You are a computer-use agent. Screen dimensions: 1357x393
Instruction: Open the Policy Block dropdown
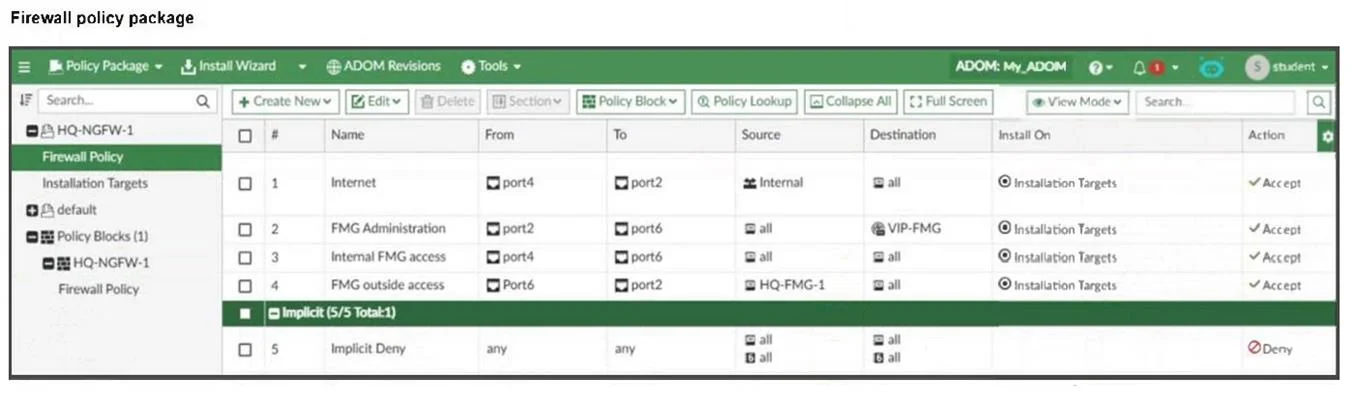coord(630,101)
